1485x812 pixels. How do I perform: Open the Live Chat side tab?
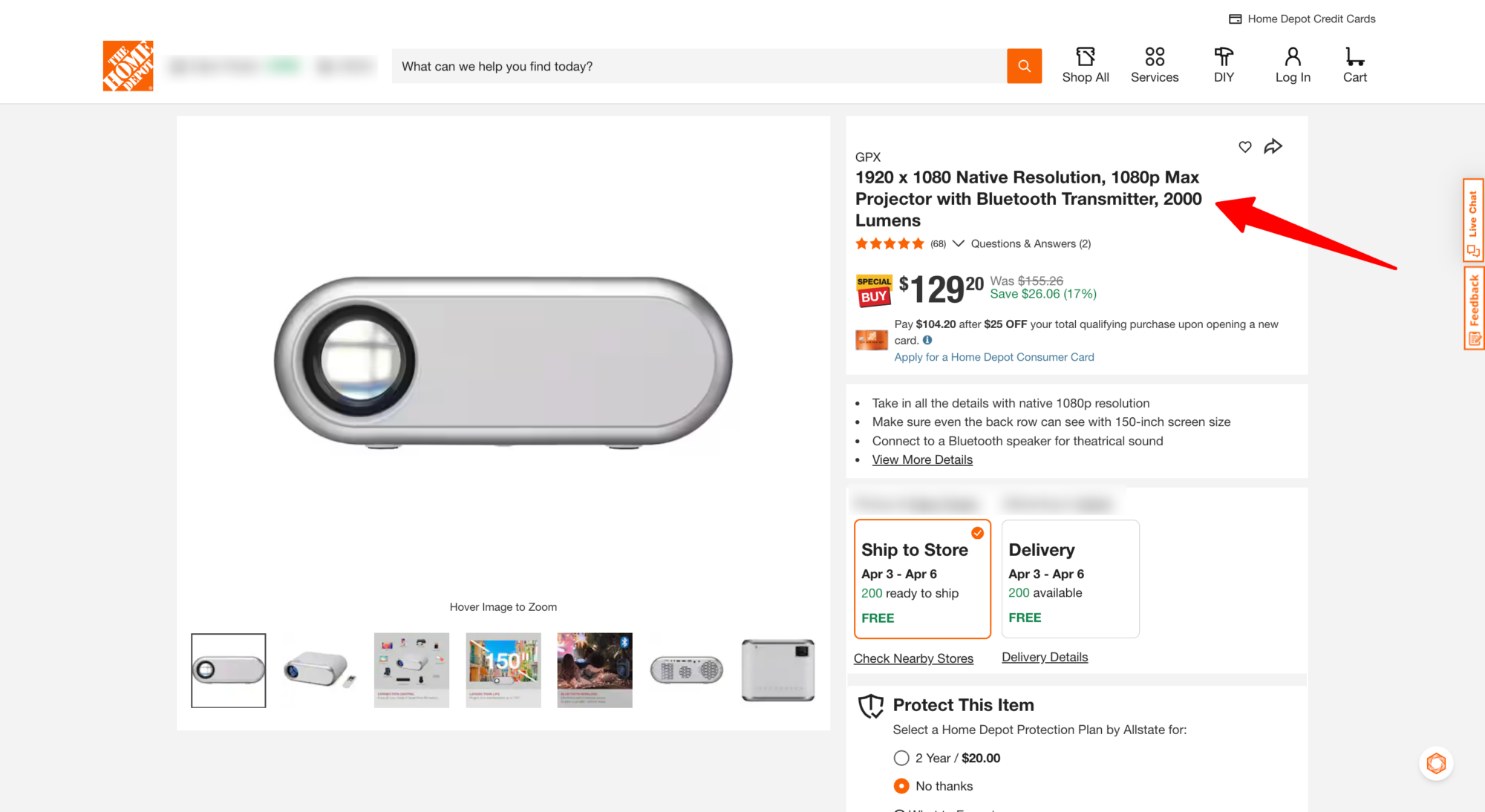pos(1473,220)
